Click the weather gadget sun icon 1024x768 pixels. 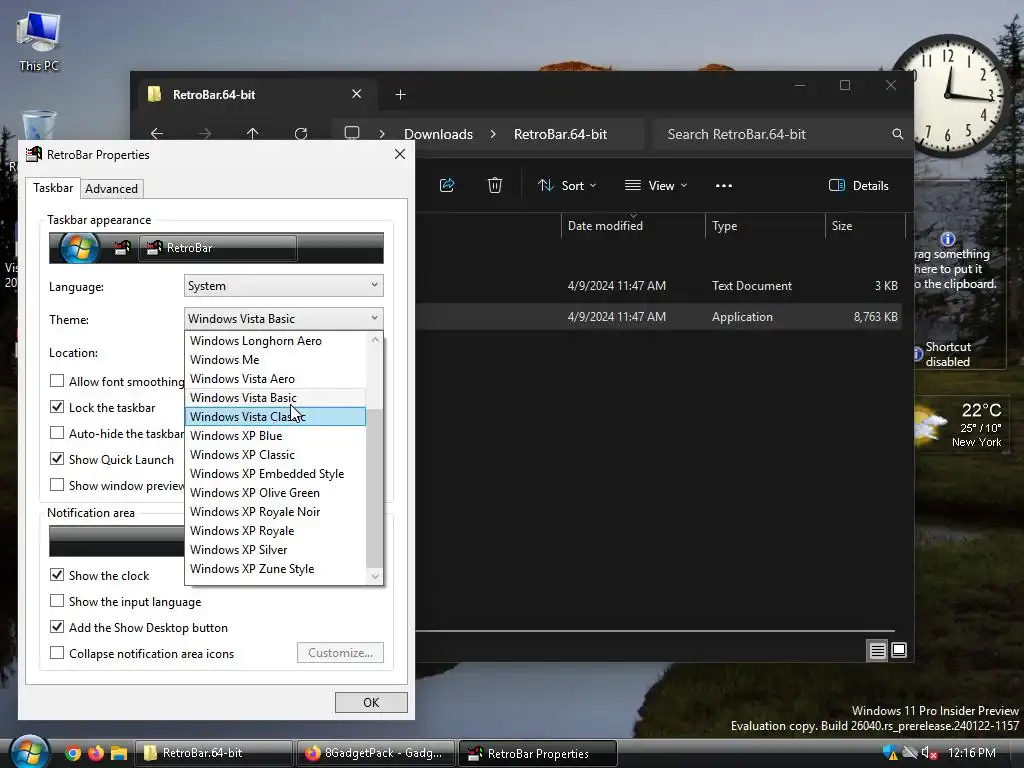click(x=931, y=424)
